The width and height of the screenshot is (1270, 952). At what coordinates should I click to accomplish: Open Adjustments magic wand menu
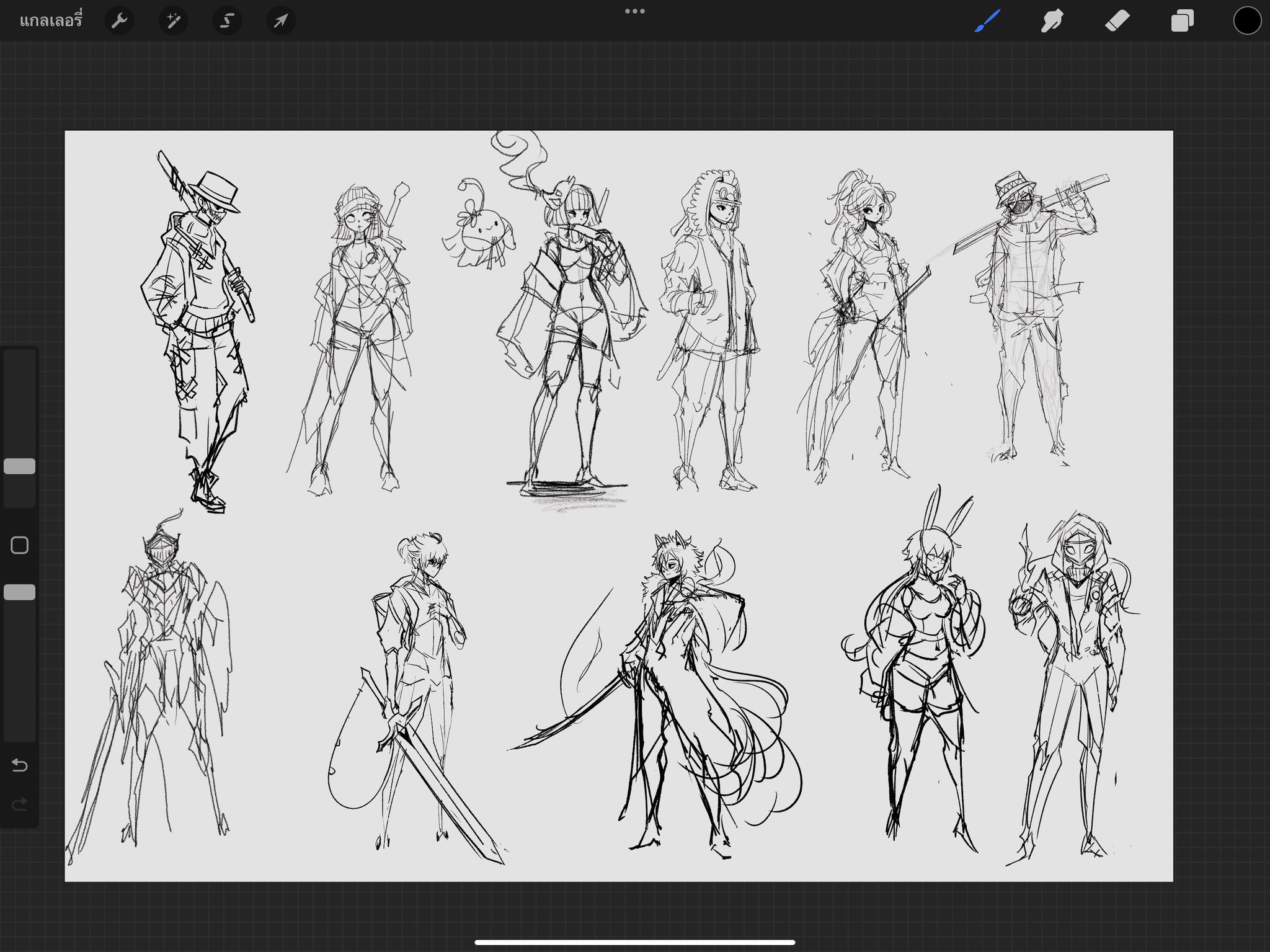pyautogui.click(x=173, y=21)
